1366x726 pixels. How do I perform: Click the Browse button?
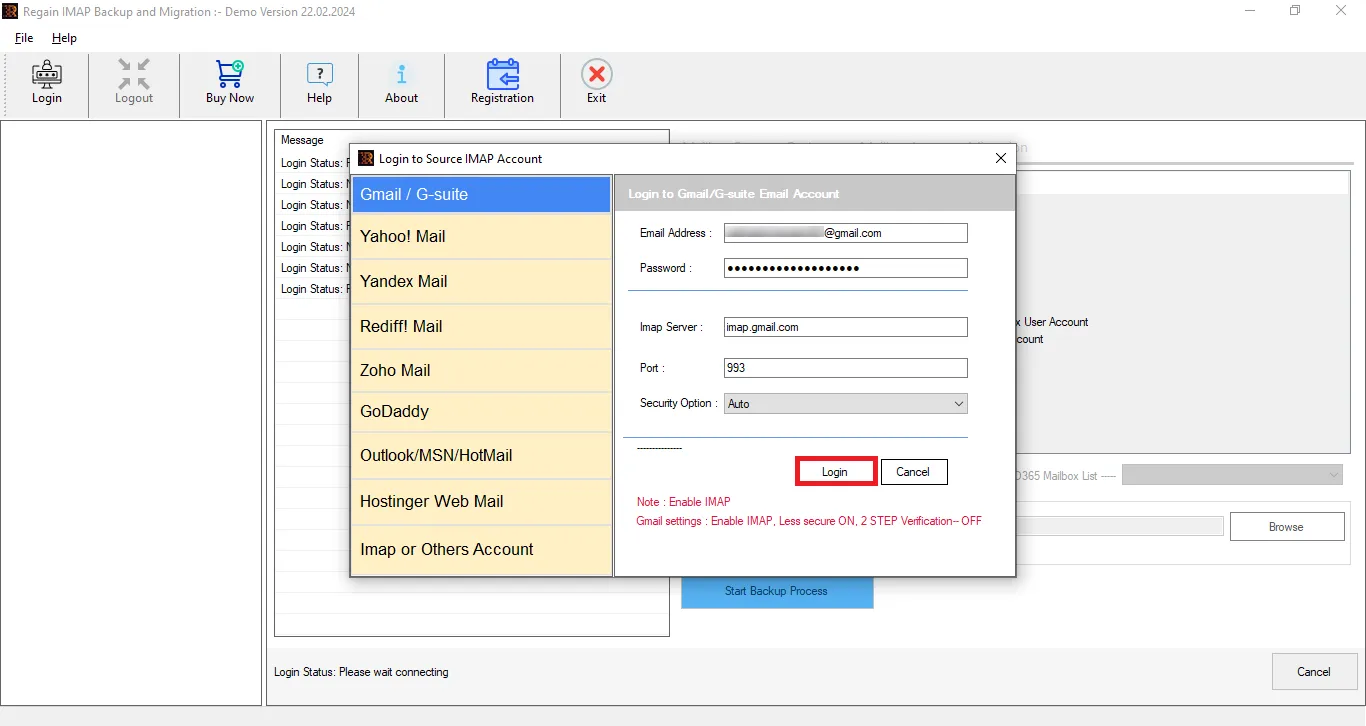(1286, 527)
